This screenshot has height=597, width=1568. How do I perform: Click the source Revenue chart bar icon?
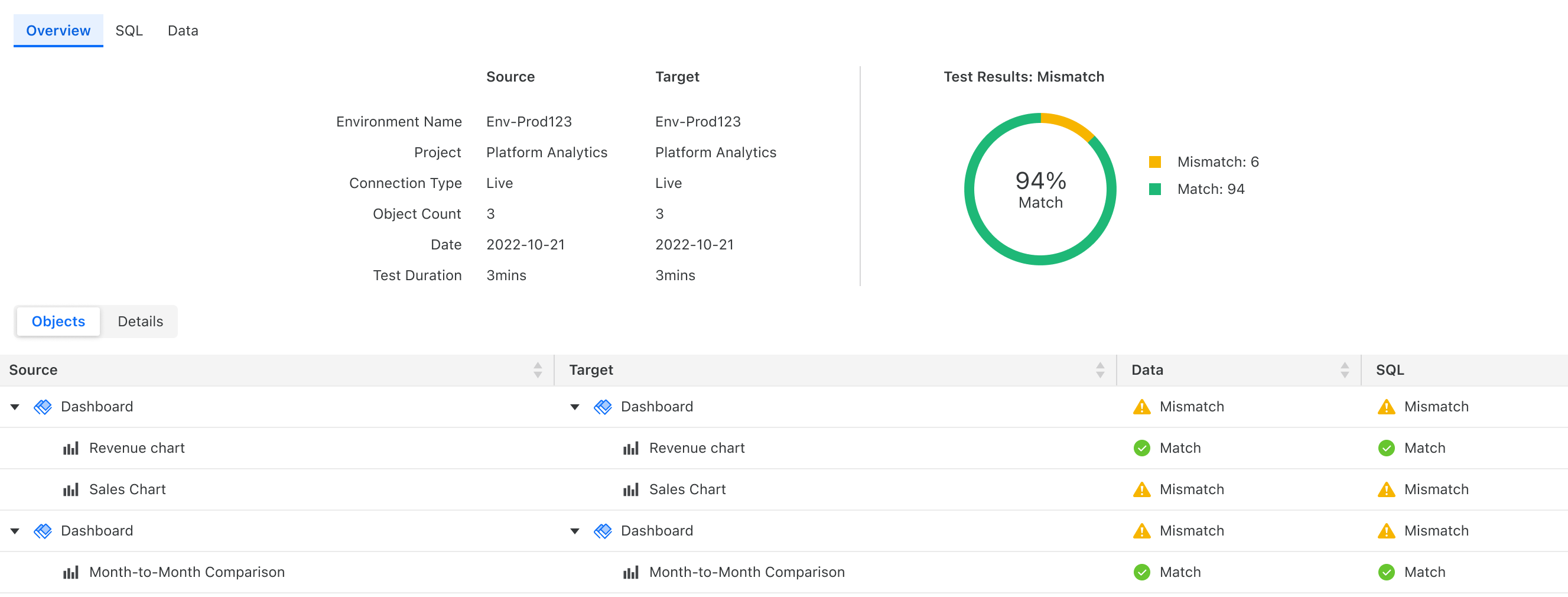tap(71, 449)
